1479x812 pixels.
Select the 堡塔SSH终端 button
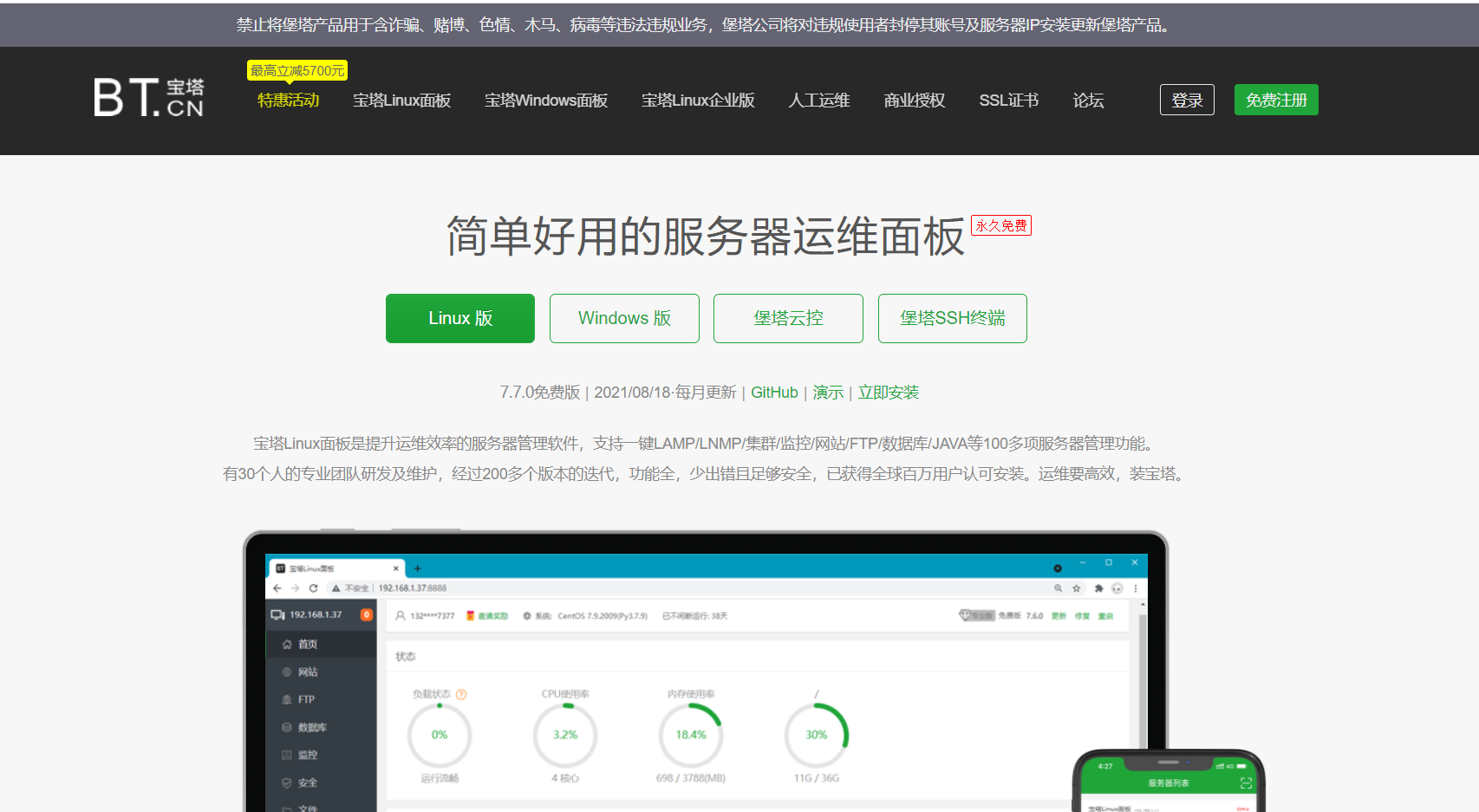[x=952, y=318]
